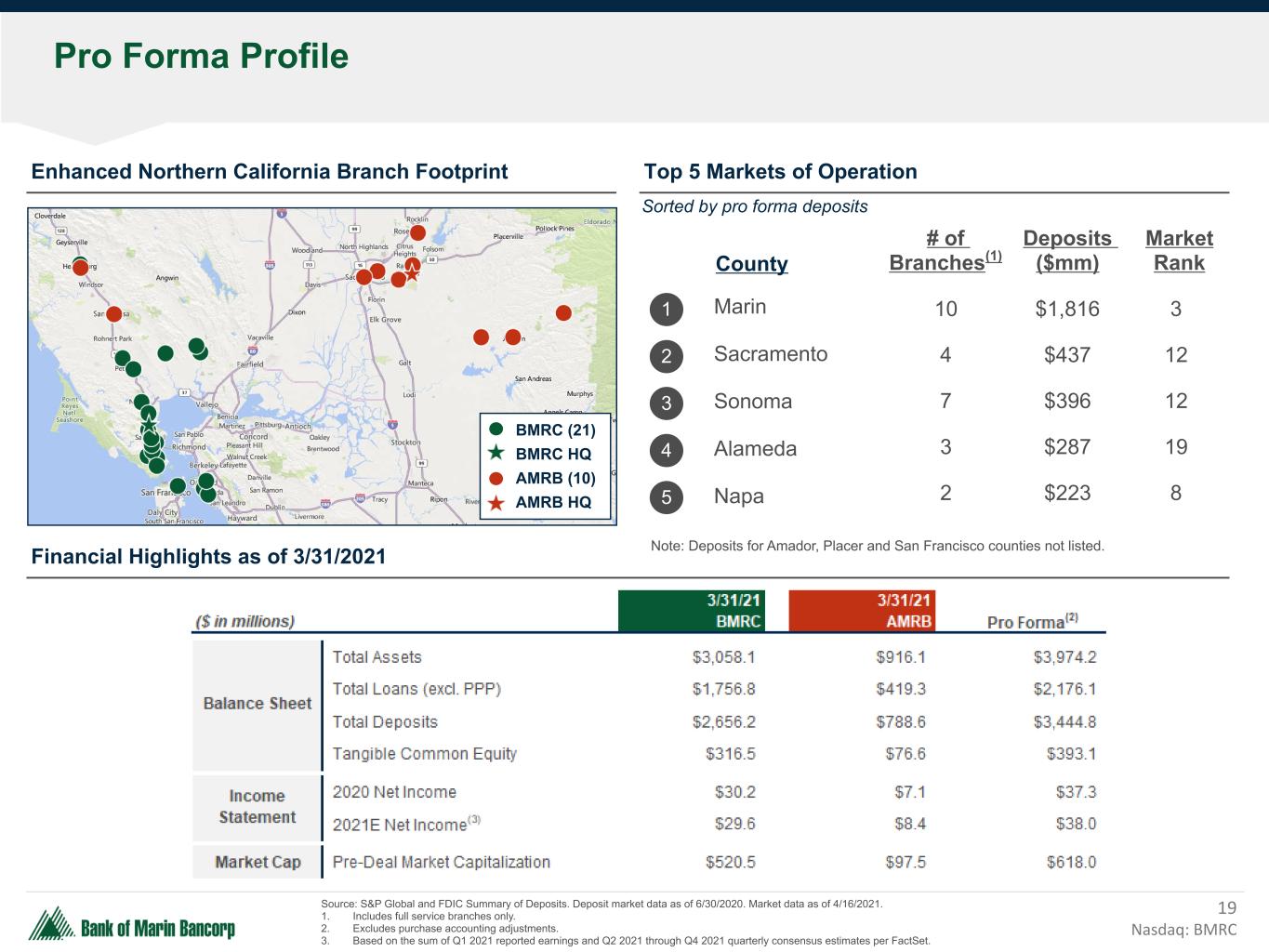Select the number 5 badge next to Napa
This screenshot has height=952, width=1269.
[666, 497]
